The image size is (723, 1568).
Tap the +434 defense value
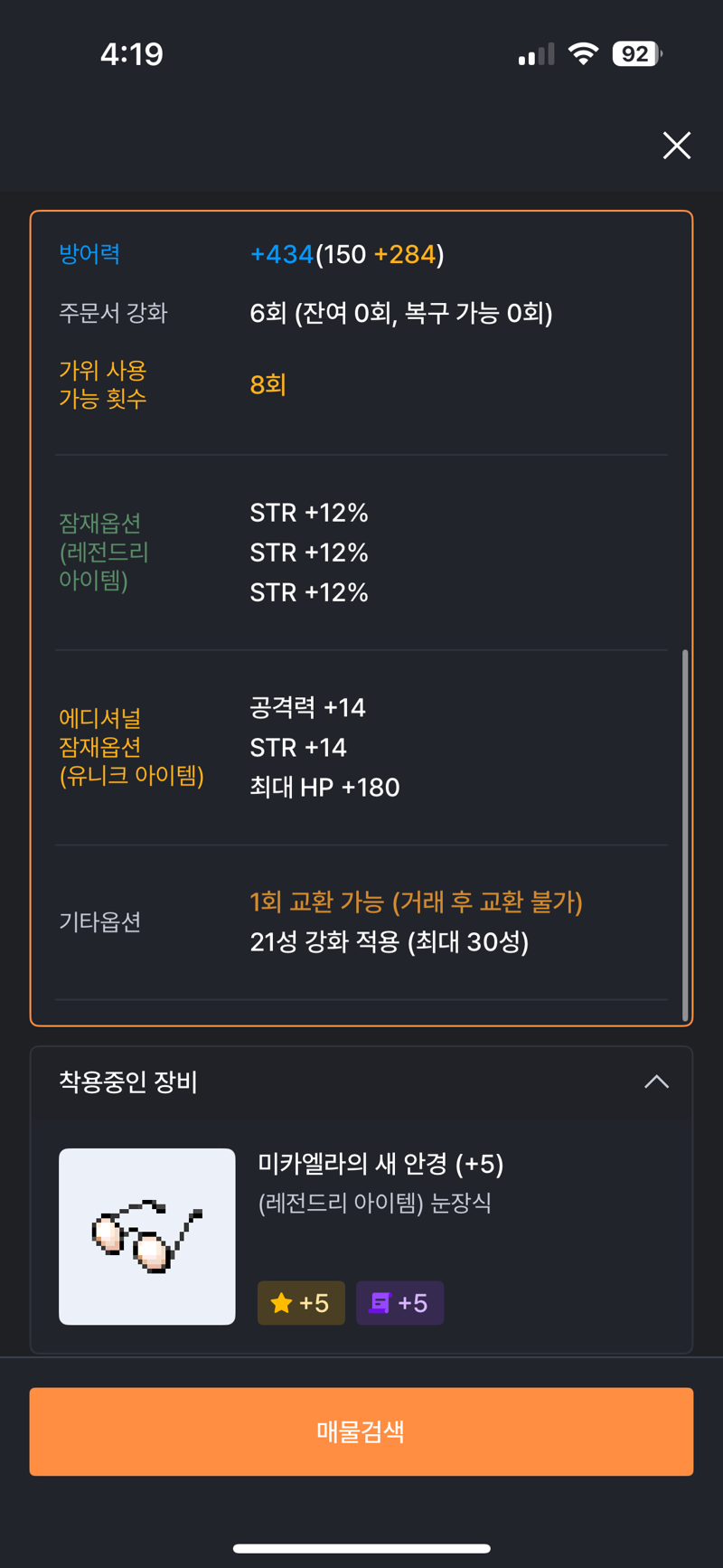click(x=281, y=254)
